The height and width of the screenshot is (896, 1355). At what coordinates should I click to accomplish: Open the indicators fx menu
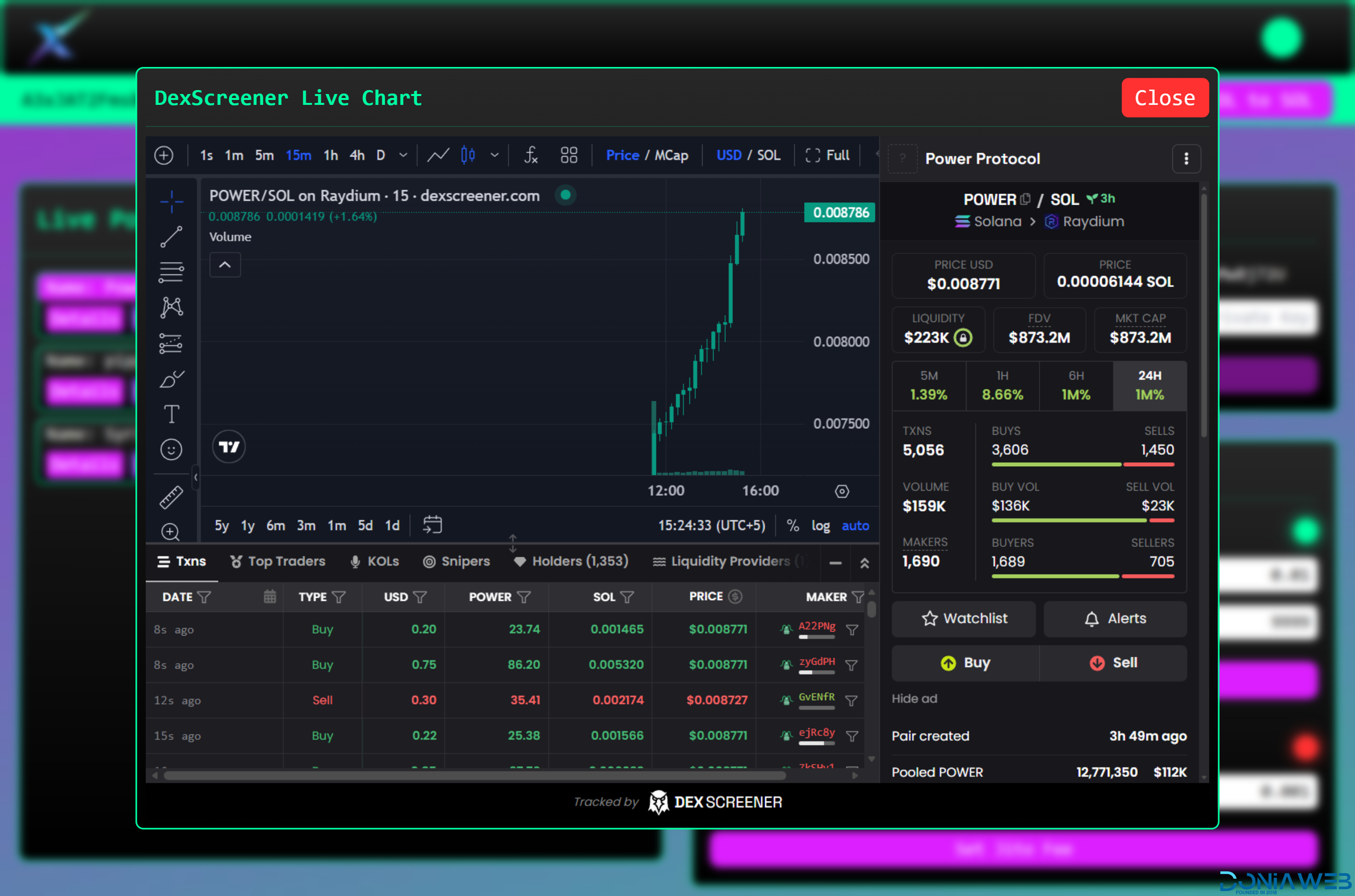click(x=531, y=156)
